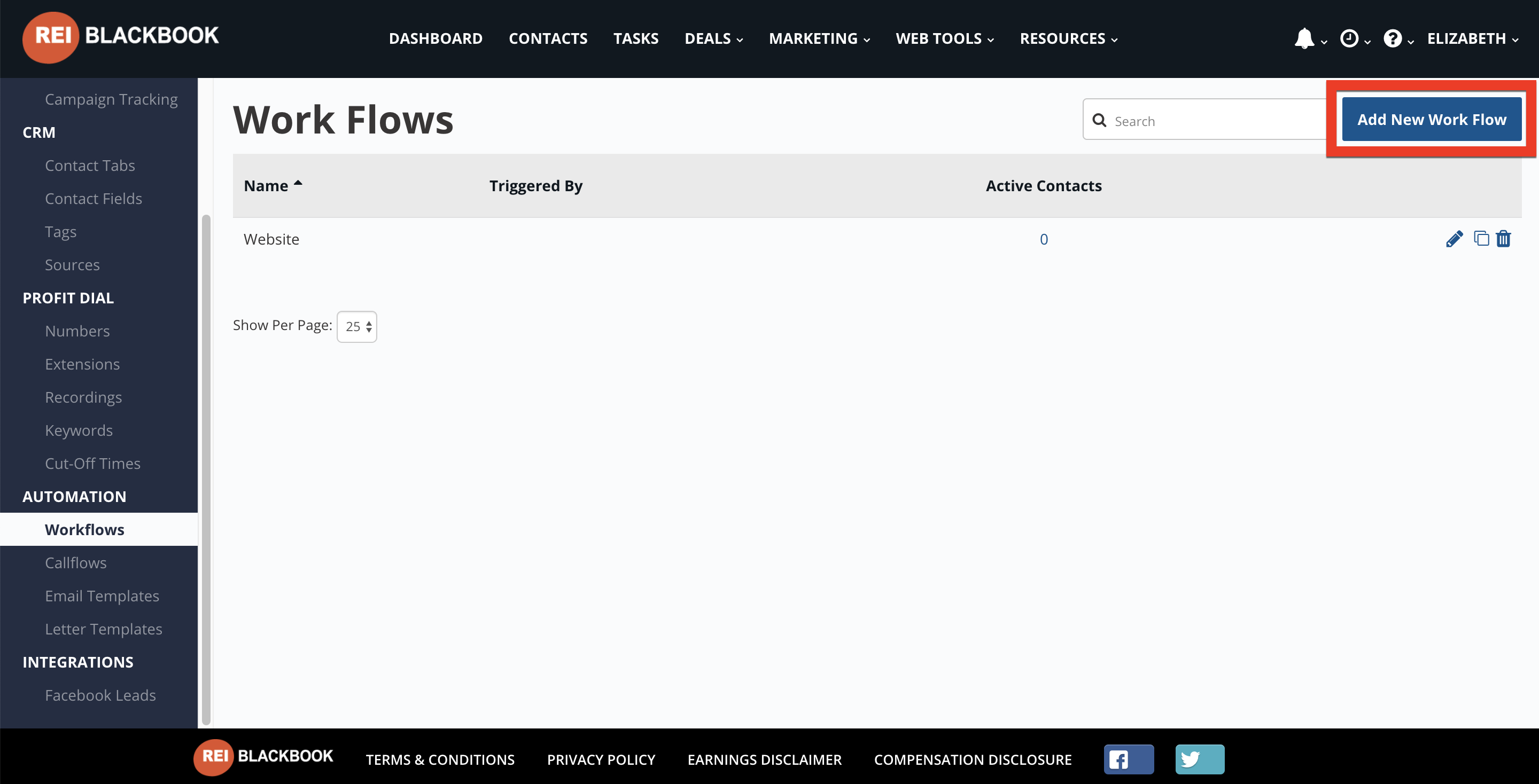This screenshot has height=784, width=1539.
Task: Open Contacts in top navigation
Action: point(548,39)
